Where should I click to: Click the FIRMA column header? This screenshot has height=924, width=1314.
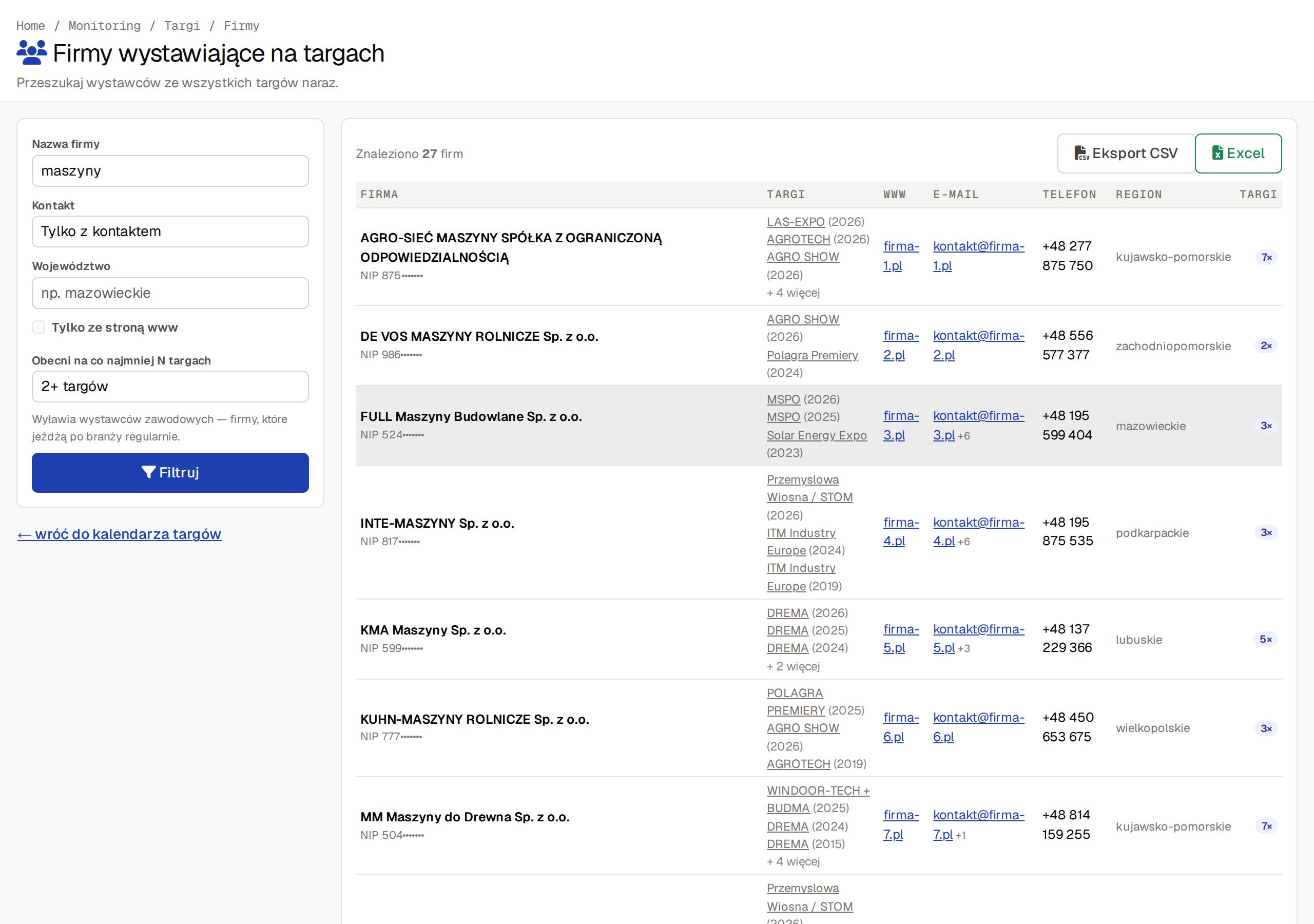pos(379,195)
